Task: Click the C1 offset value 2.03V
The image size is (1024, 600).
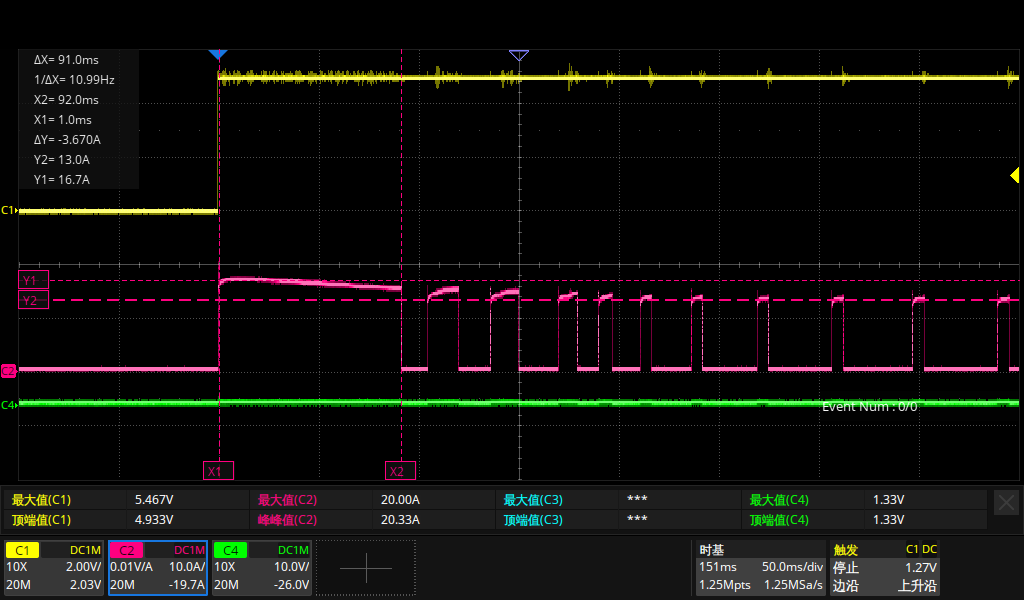Action: pyautogui.click(x=86, y=584)
